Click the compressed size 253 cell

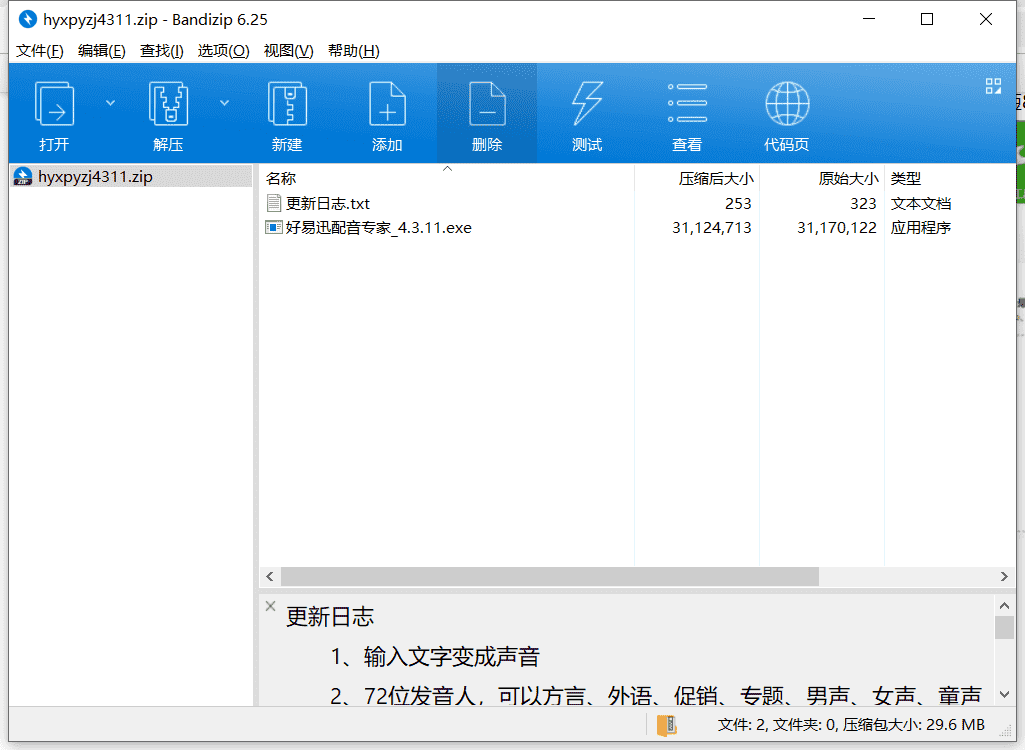[x=737, y=203]
